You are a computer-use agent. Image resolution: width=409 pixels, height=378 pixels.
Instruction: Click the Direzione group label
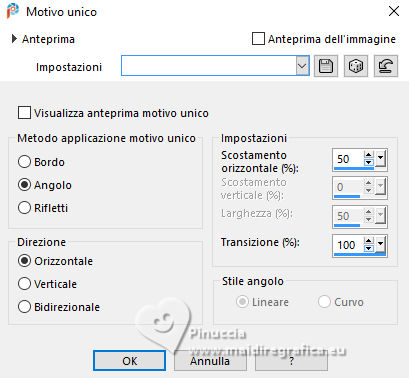coord(42,242)
